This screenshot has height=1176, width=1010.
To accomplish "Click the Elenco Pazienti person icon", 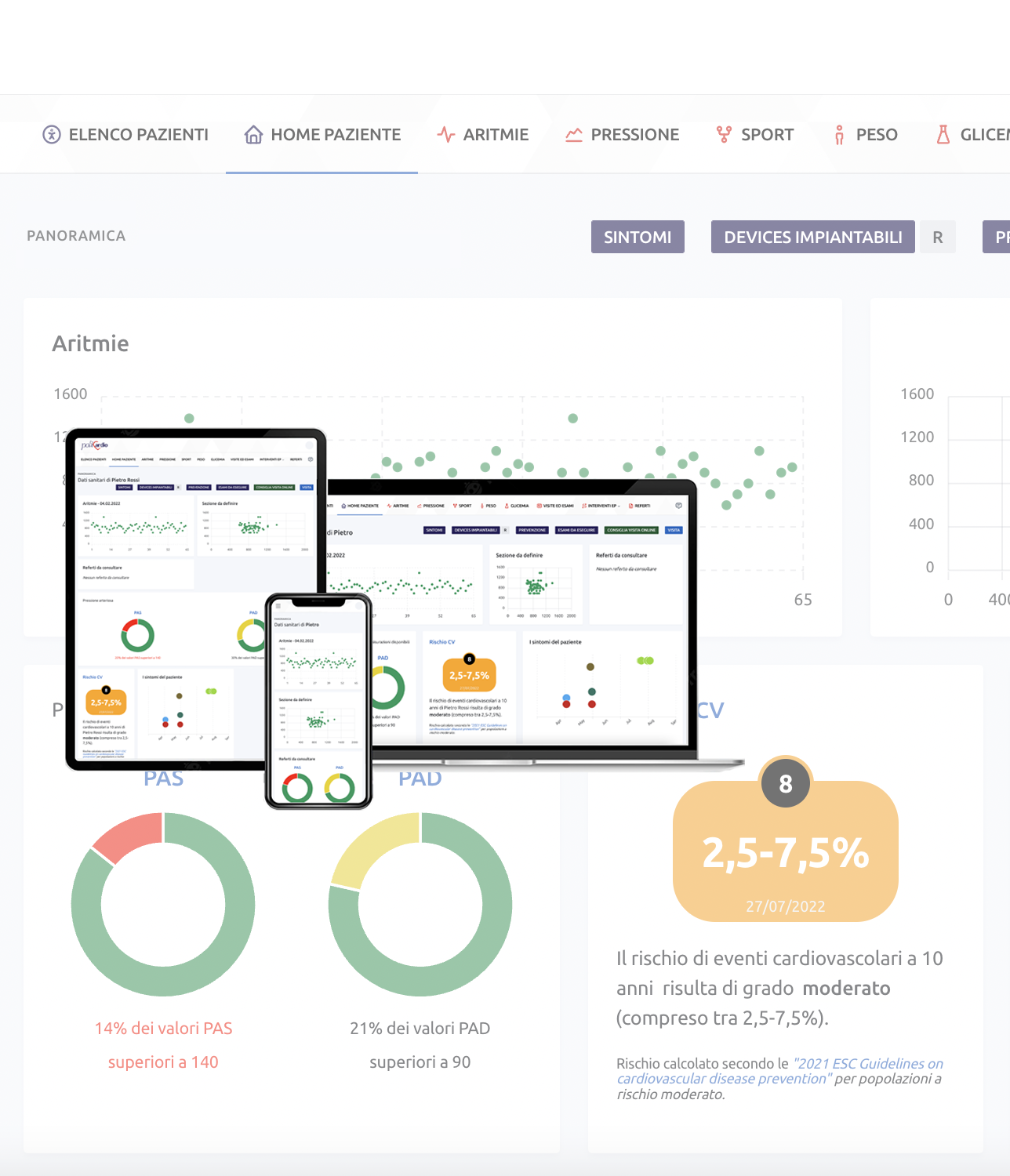I will click(x=51, y=135).
